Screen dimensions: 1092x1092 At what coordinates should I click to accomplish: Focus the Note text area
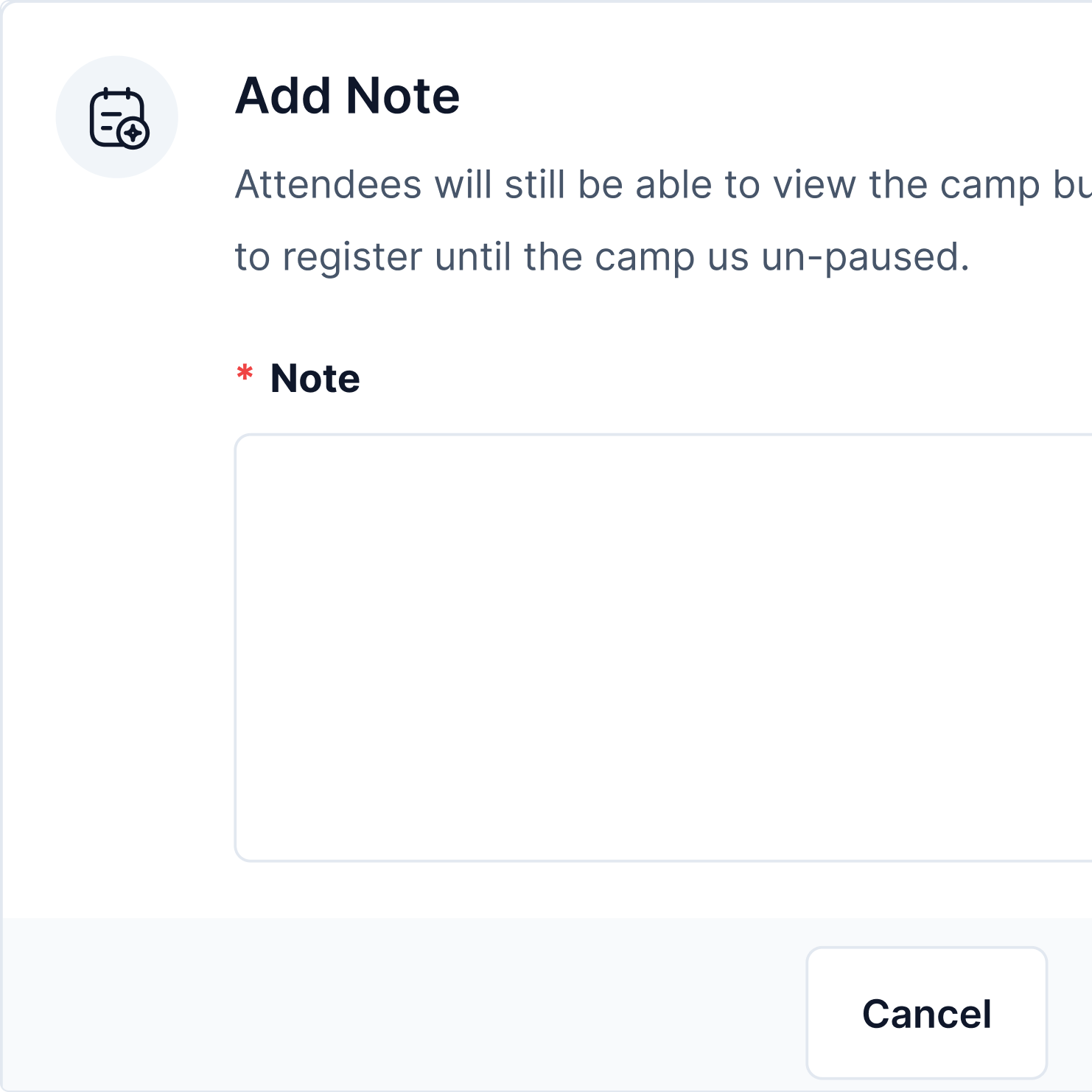[x=663, y=647]
